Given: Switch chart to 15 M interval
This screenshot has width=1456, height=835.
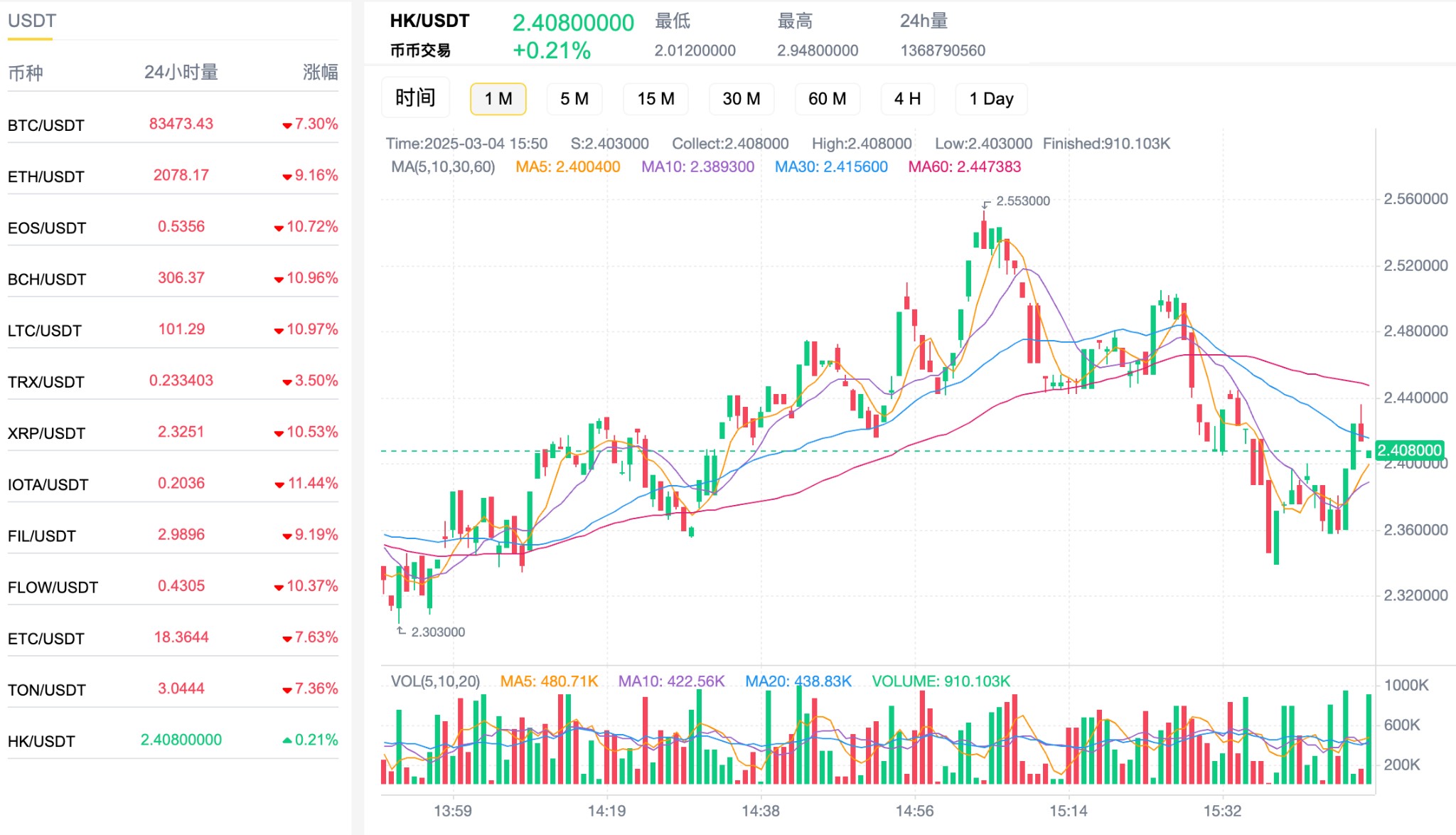Looking at the screenshot, I should (655, 99).
